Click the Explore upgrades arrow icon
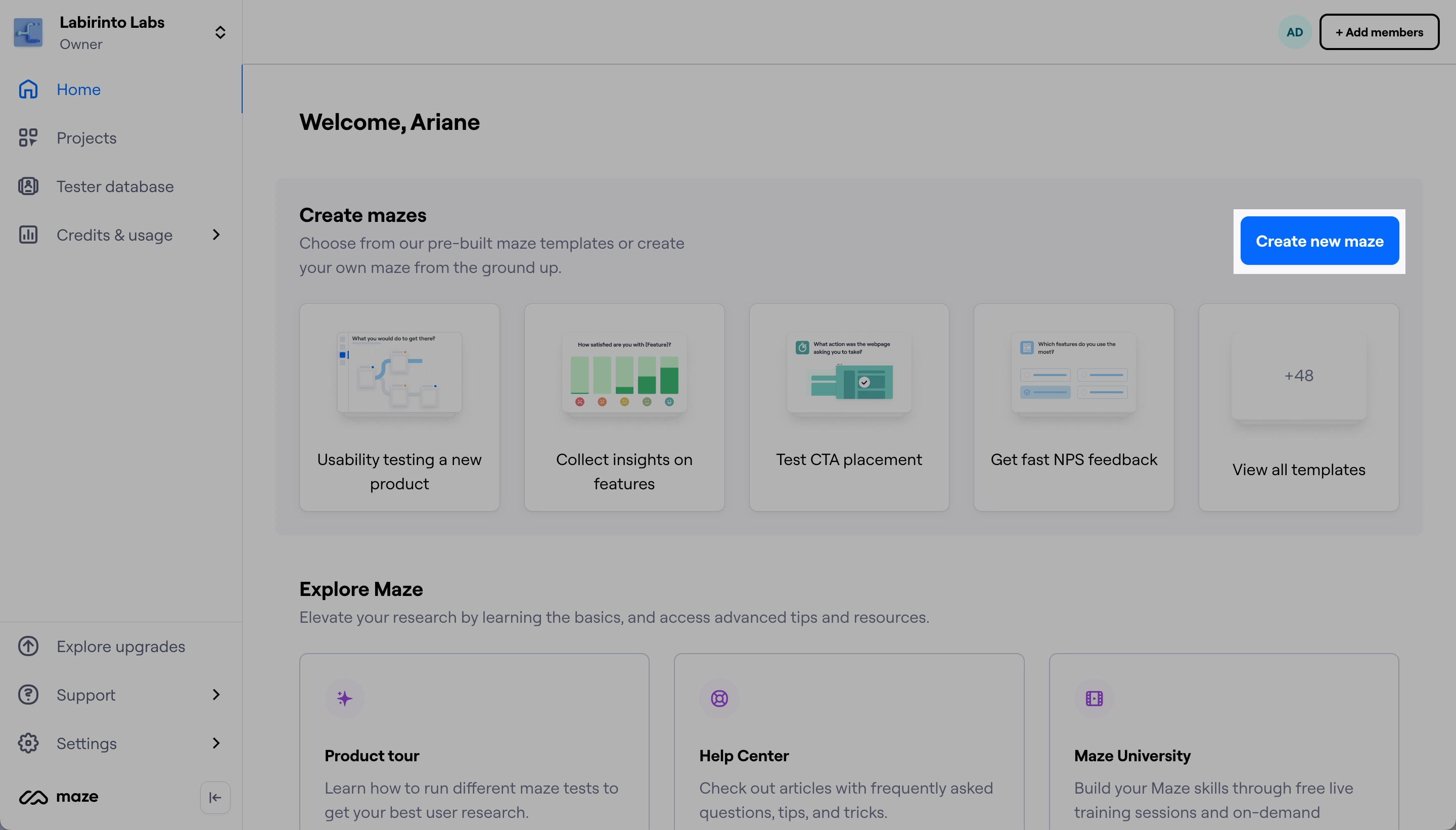 tap(28, 647)
